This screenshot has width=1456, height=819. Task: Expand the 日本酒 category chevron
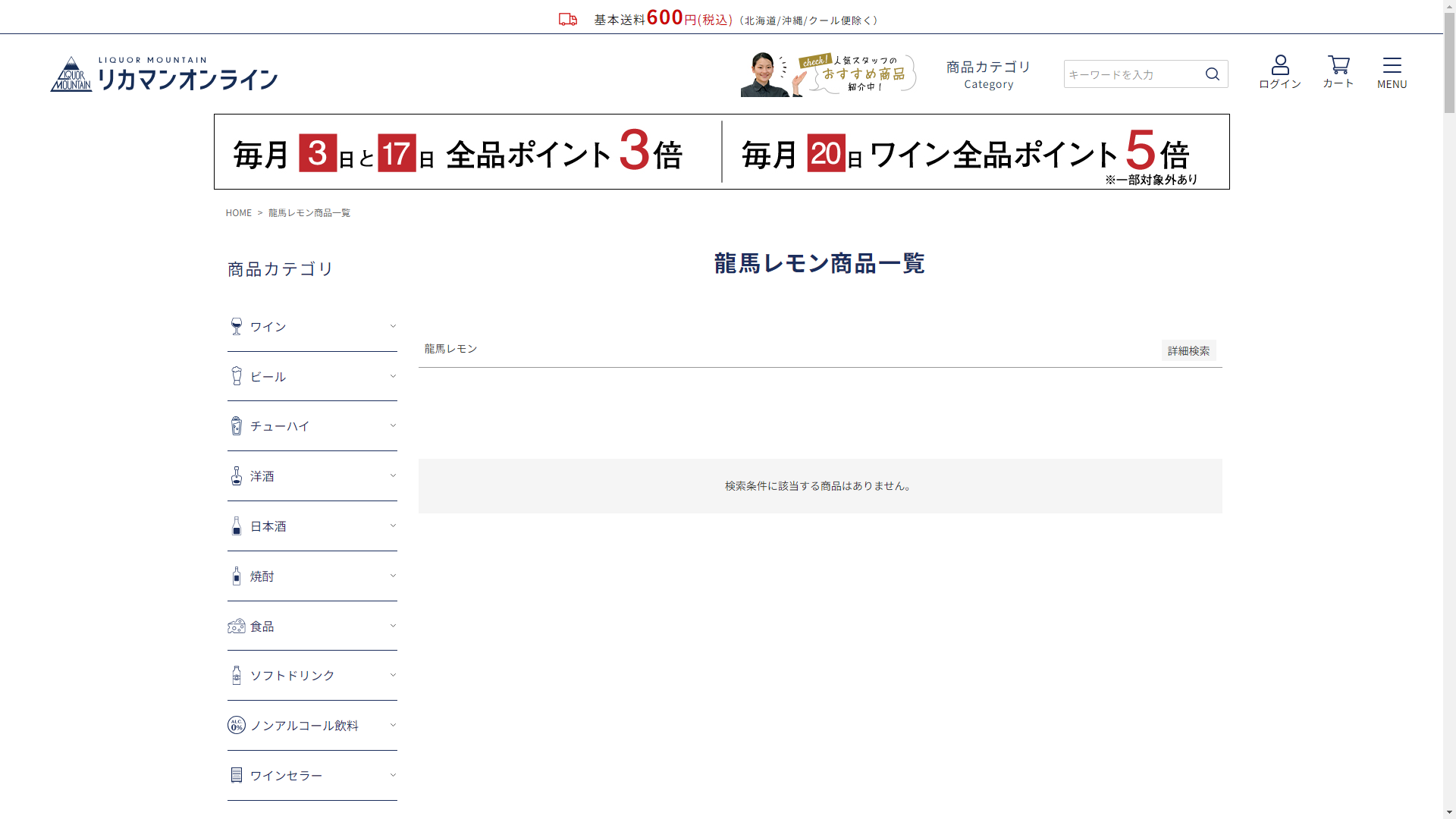coord(393,526)
